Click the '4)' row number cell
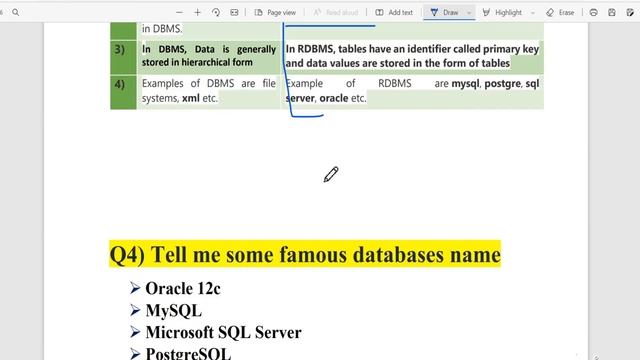This screenshot has height=360, width=640. pos(123,92)
